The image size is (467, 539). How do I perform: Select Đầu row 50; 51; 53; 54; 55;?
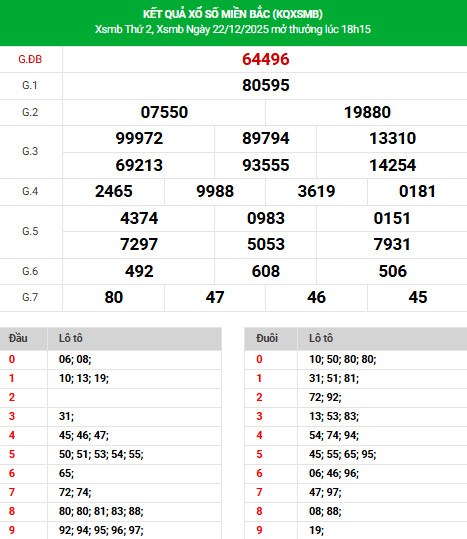[x=111, y=454]
